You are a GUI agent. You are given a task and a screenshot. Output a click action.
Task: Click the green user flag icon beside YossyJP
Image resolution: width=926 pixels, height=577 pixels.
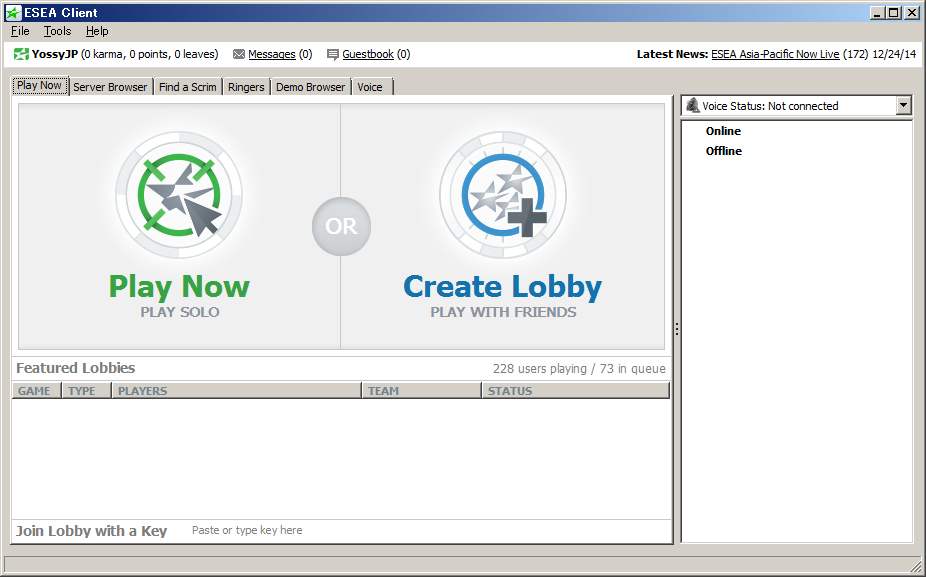point(21,54)
